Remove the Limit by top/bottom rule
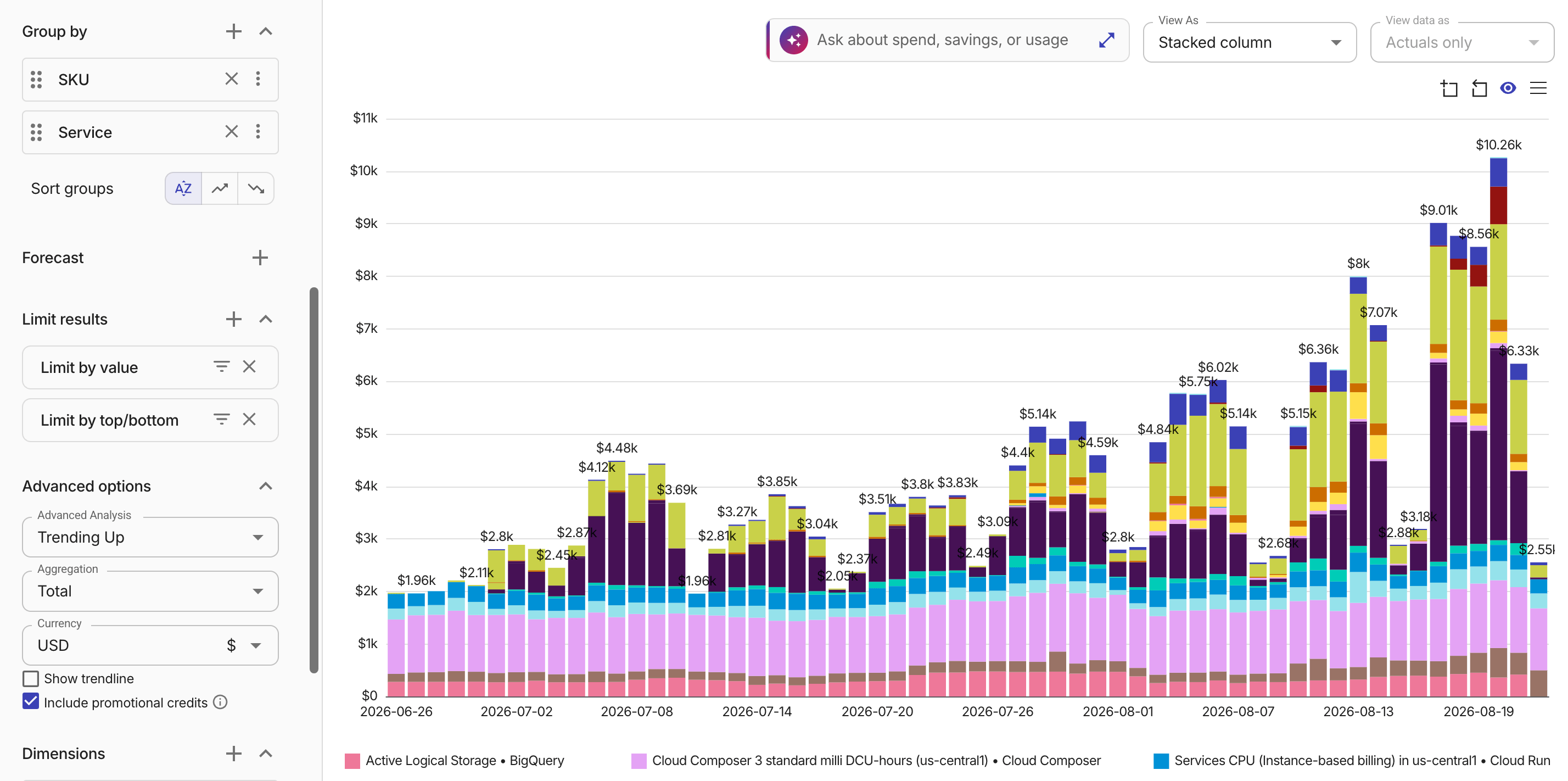 [x=249, y=420]
